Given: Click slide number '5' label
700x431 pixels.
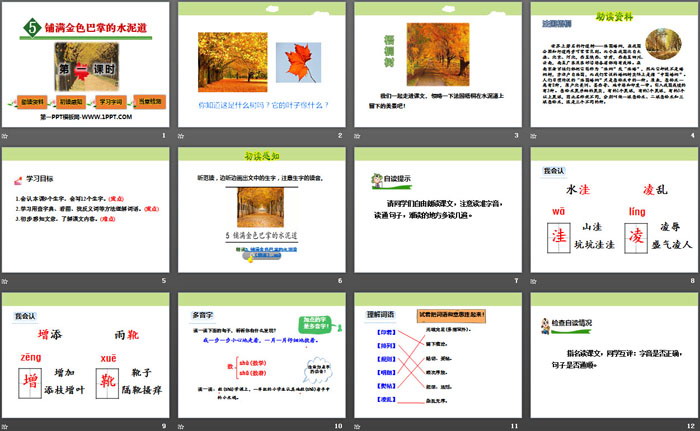Looking at the screenshot, I should [164, 281].
